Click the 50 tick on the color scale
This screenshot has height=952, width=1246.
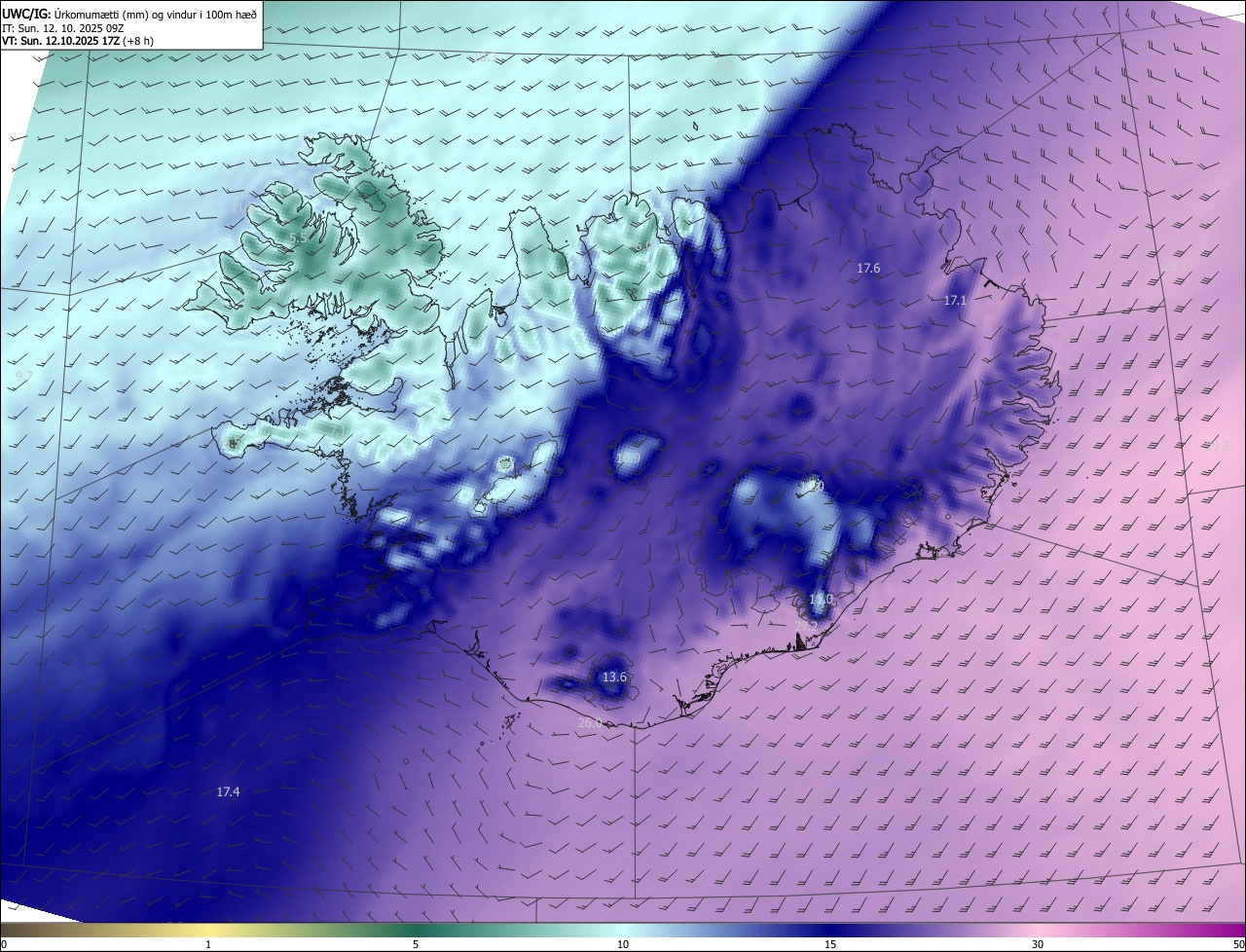click(x=1237, y=944)
